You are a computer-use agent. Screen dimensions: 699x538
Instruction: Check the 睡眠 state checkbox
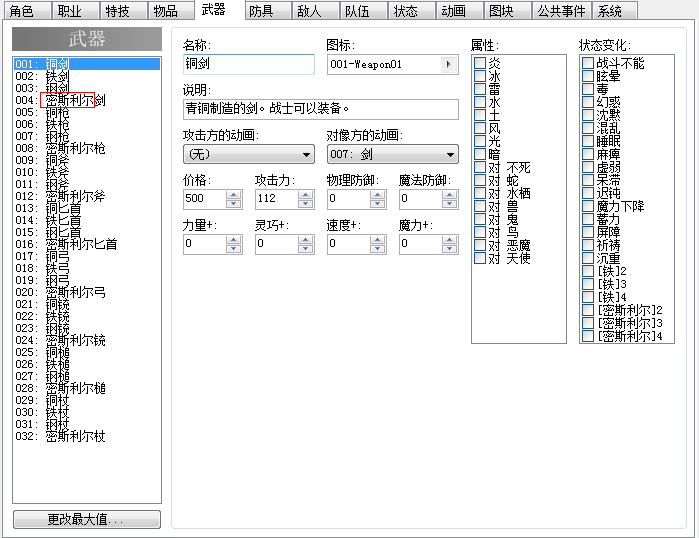tap(588, 141)
